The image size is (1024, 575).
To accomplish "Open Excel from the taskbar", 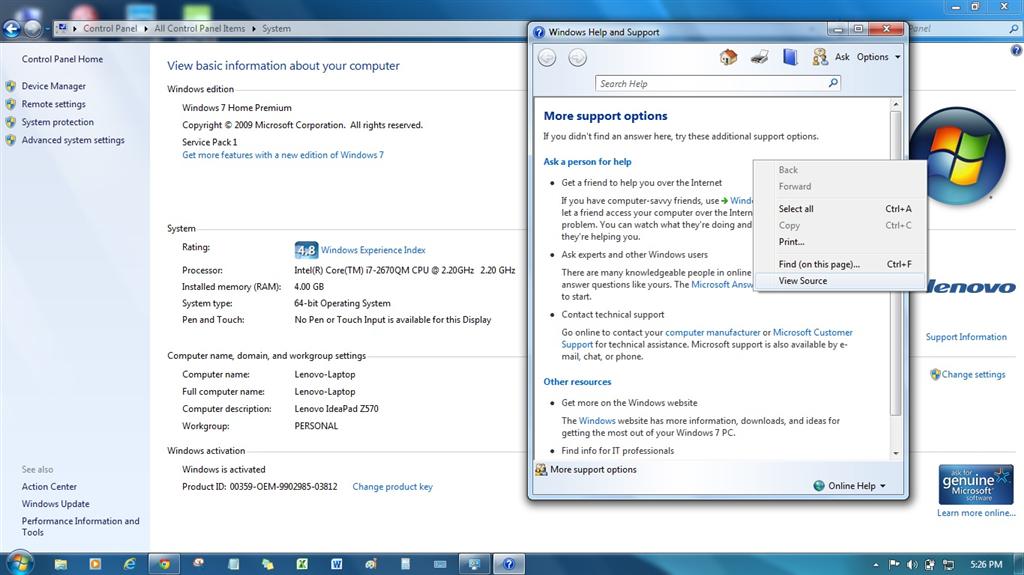I will (302, 564).
